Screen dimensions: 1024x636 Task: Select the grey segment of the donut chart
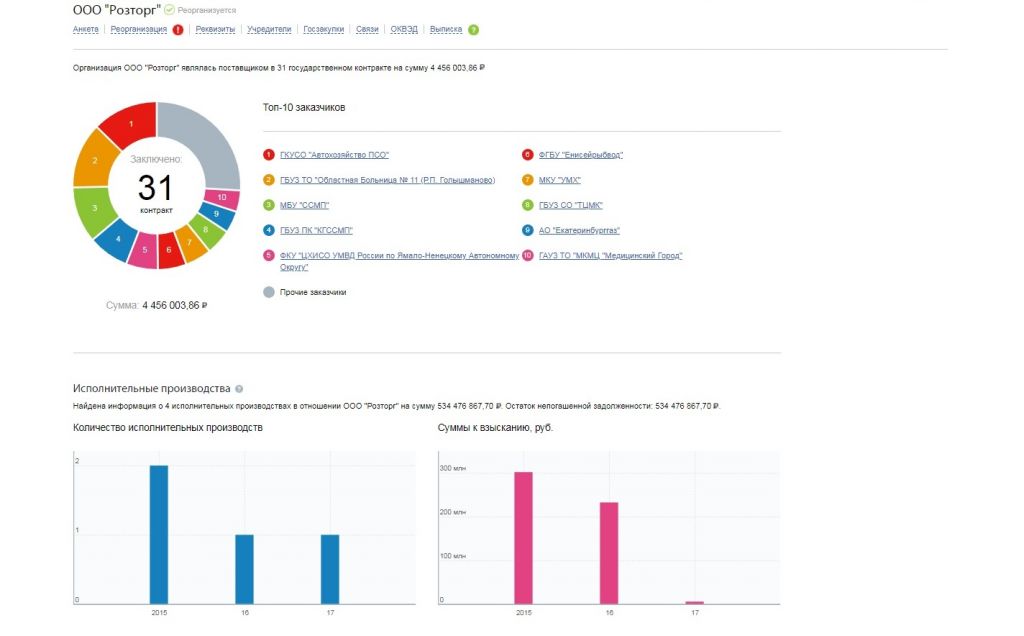coord(205,140)
